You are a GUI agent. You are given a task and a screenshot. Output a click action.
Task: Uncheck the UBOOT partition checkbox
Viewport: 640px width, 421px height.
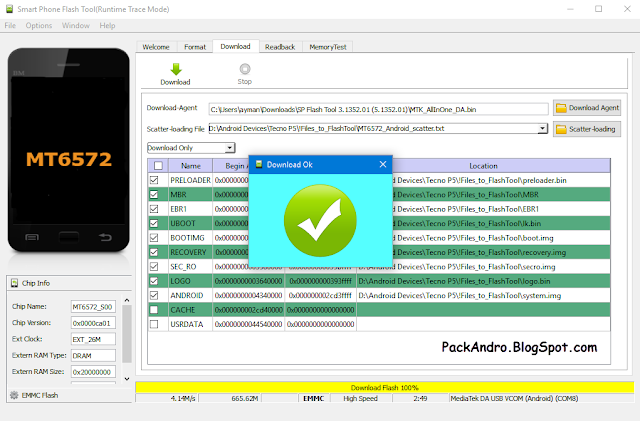[x=154, y=223]
